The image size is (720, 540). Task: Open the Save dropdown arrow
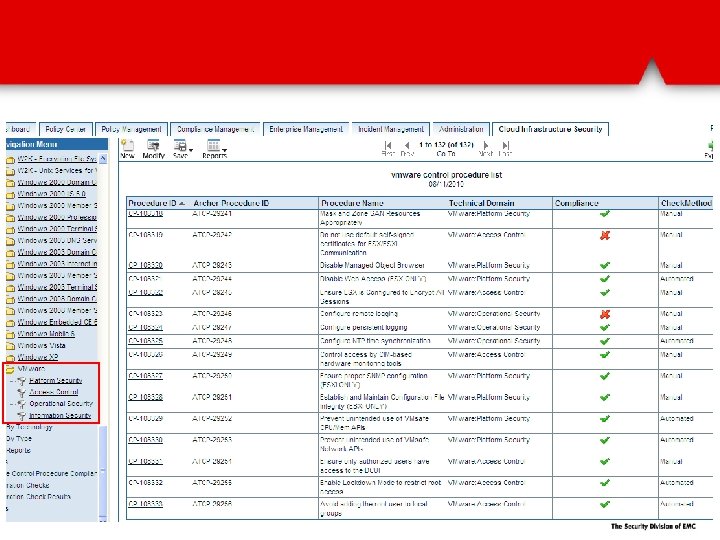191,150
